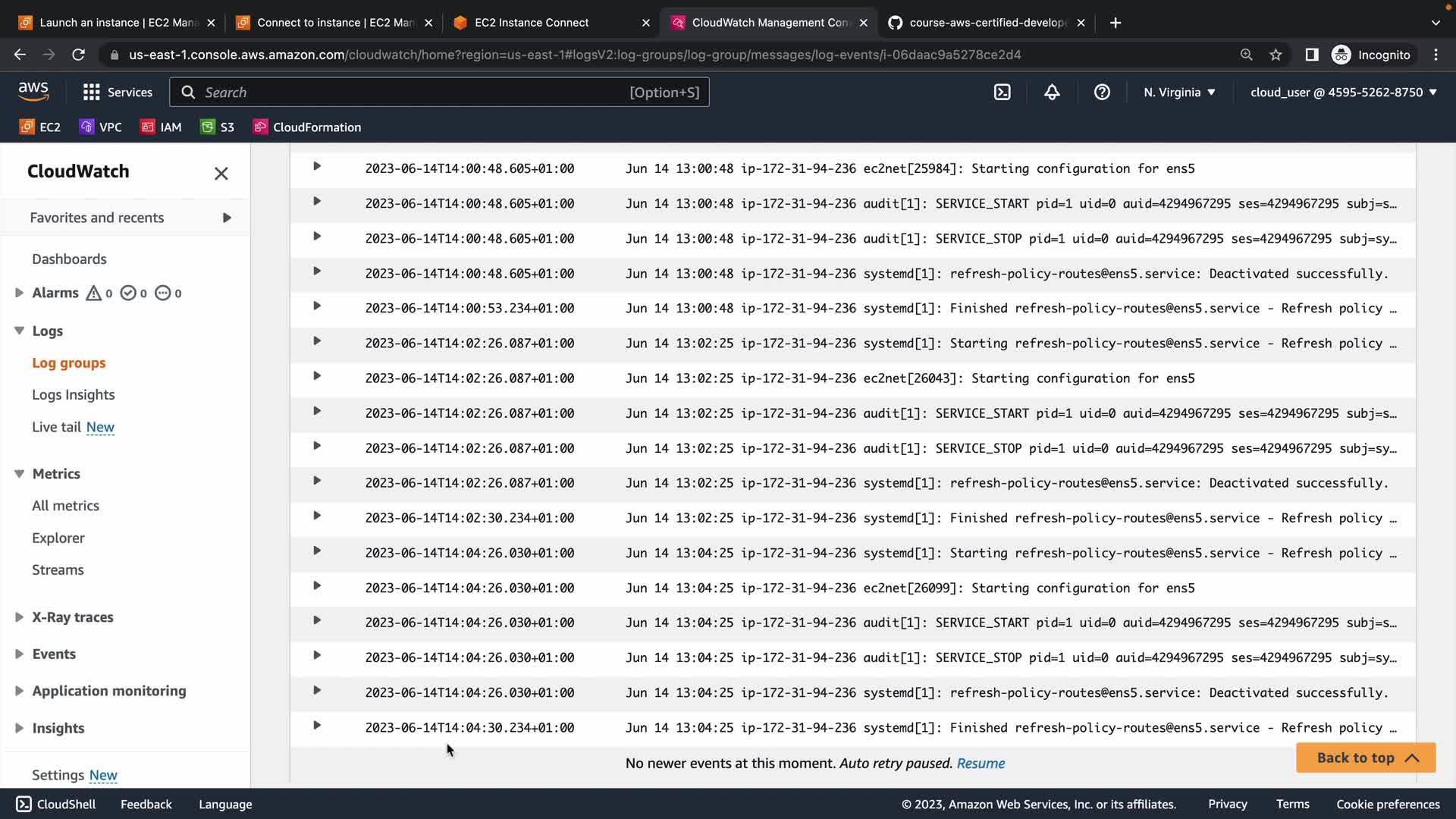The height and width of the screenshot is (819, 1456).
Task: Open the cloud_user account dropdown
Action: (1343, 93)
